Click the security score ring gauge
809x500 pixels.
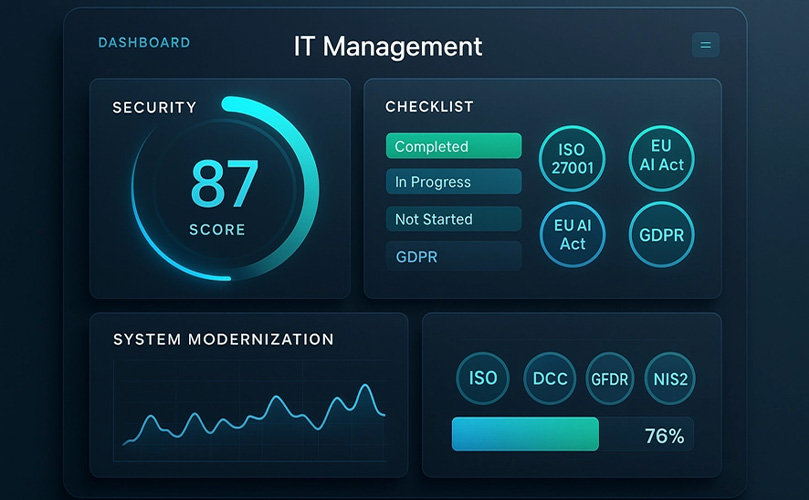(225, 188)
